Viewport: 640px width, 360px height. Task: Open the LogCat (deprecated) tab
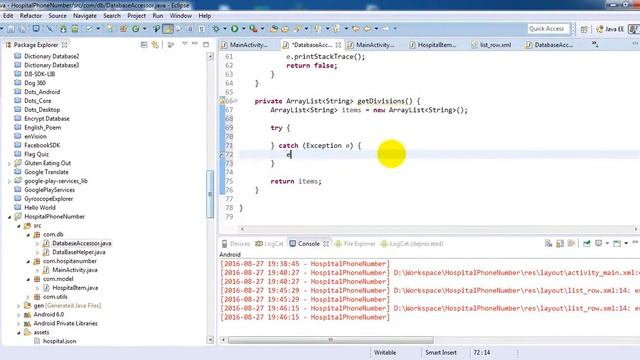pyautogui.click(x=411, y=244)
